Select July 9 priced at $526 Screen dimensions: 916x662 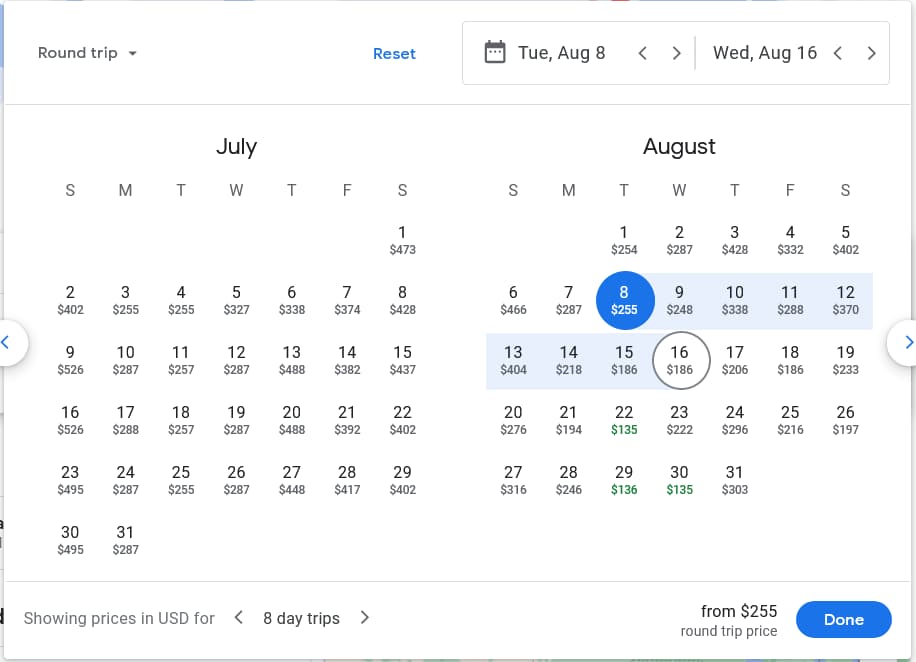70,360
